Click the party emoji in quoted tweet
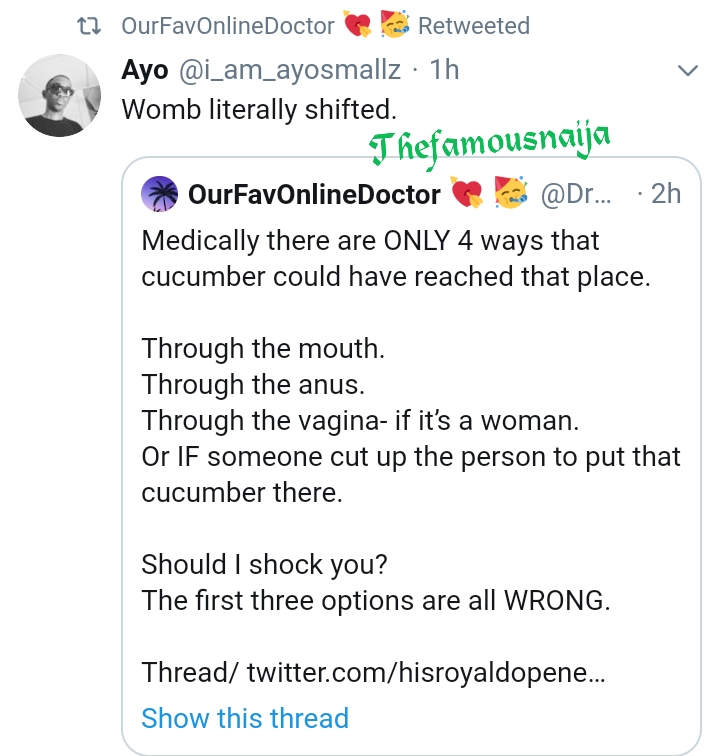The width and height of the screenshot is (720, 756). click(510, 193)
